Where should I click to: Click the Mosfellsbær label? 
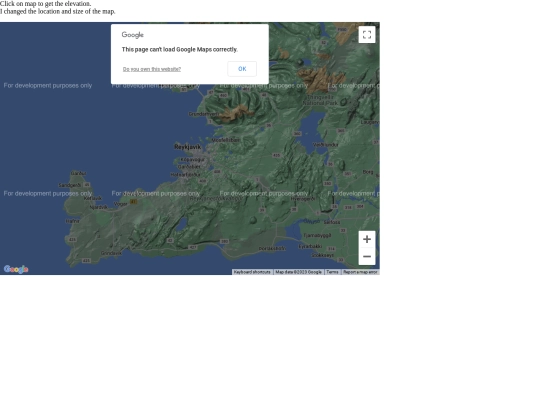point(226,140)
